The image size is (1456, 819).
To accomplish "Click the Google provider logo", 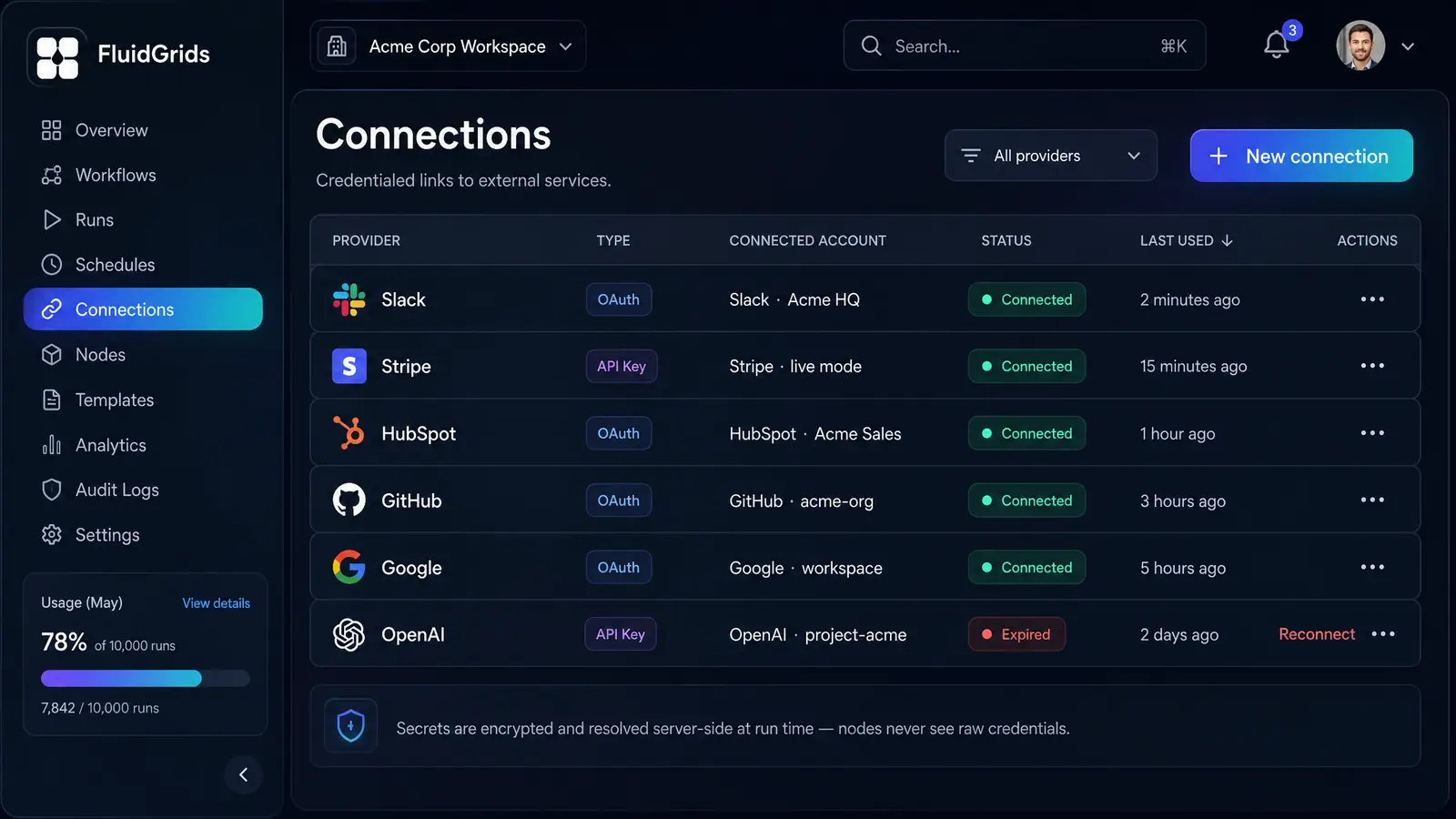I will (x=349, y=567).
